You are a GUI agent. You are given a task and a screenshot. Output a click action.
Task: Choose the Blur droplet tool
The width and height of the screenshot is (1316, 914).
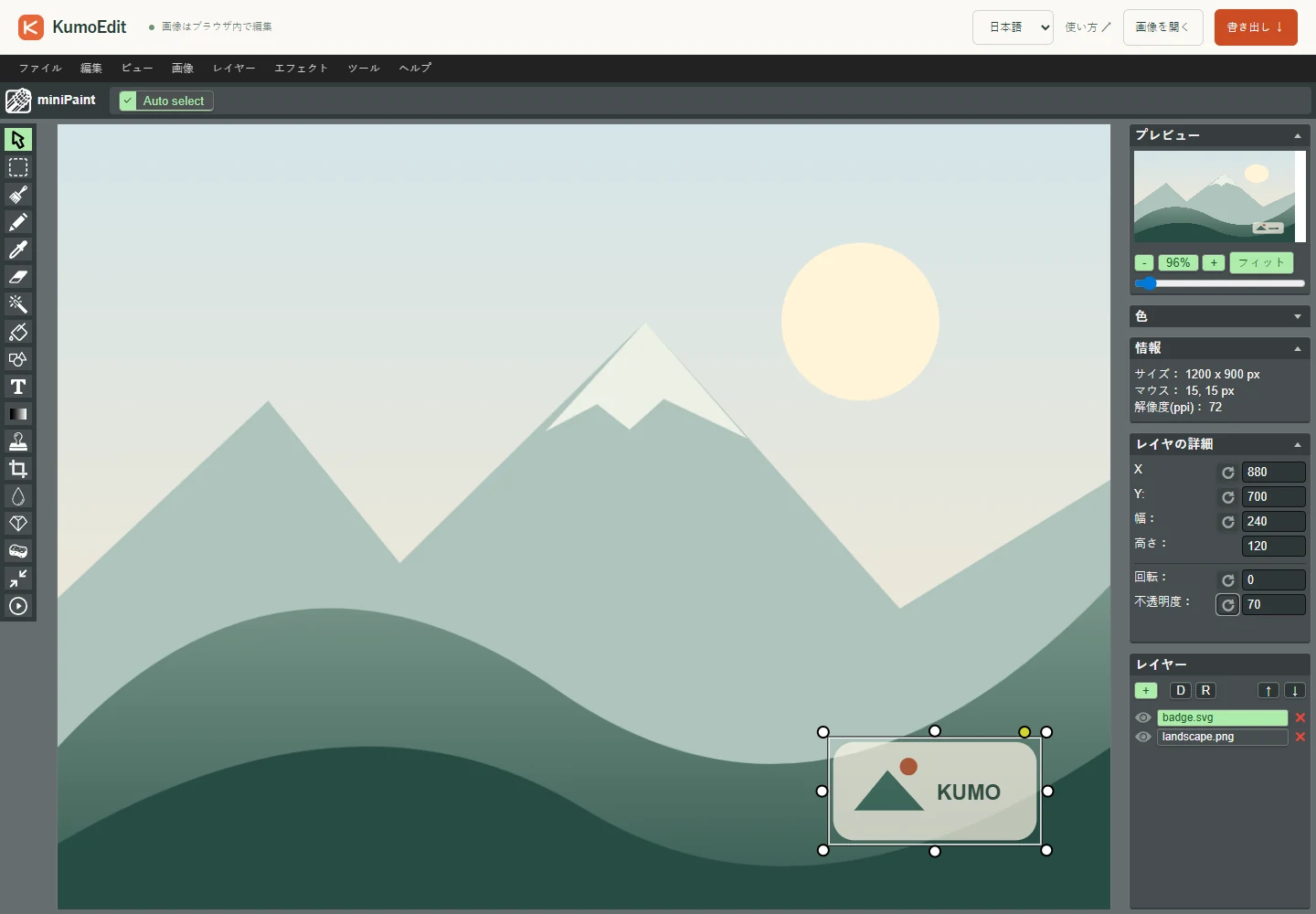tap(18, 496)
